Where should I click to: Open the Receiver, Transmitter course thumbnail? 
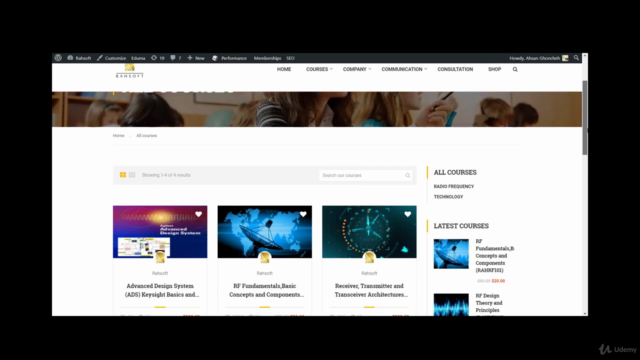[369, 232]
